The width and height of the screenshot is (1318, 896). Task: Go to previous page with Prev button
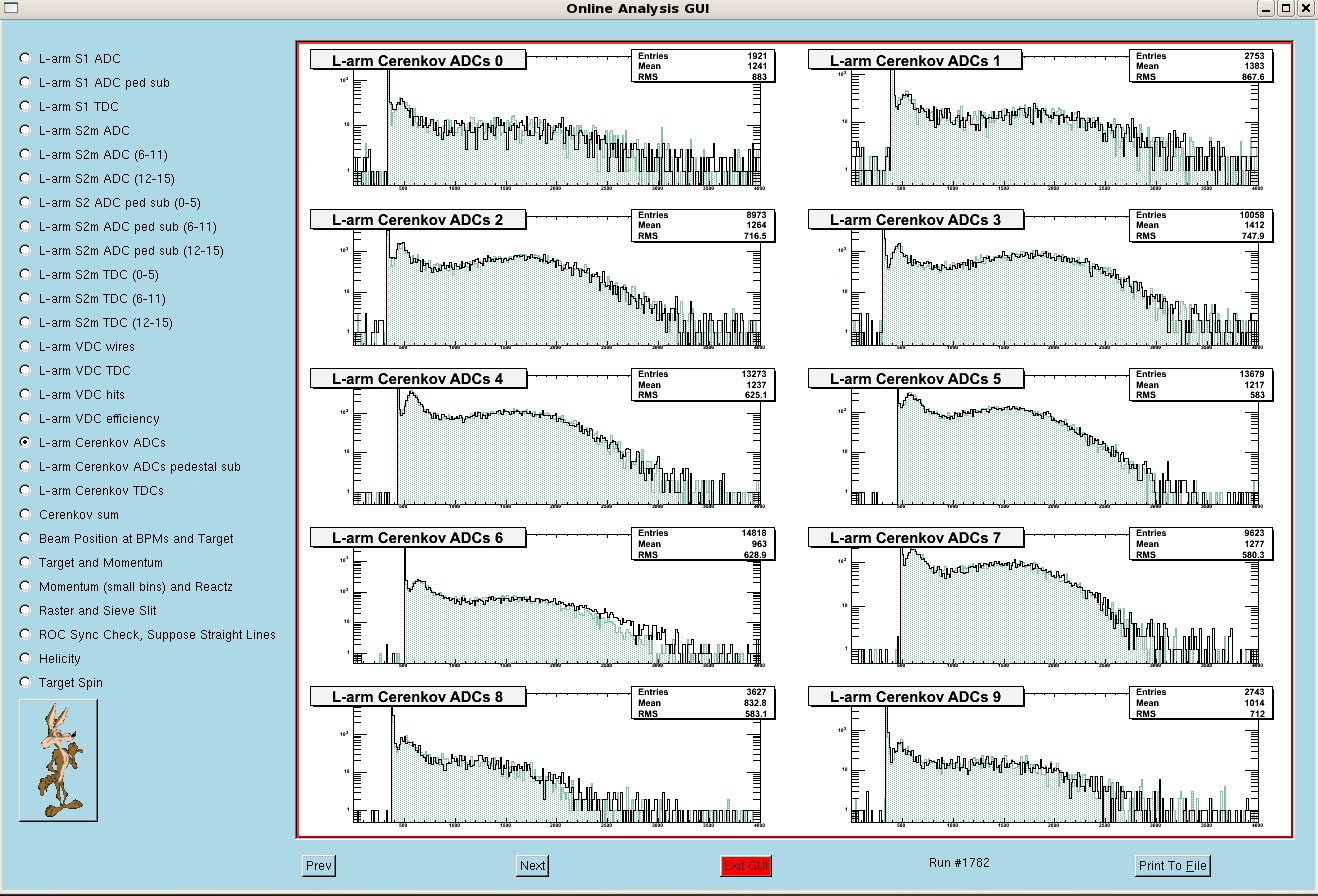coord(319,866)
